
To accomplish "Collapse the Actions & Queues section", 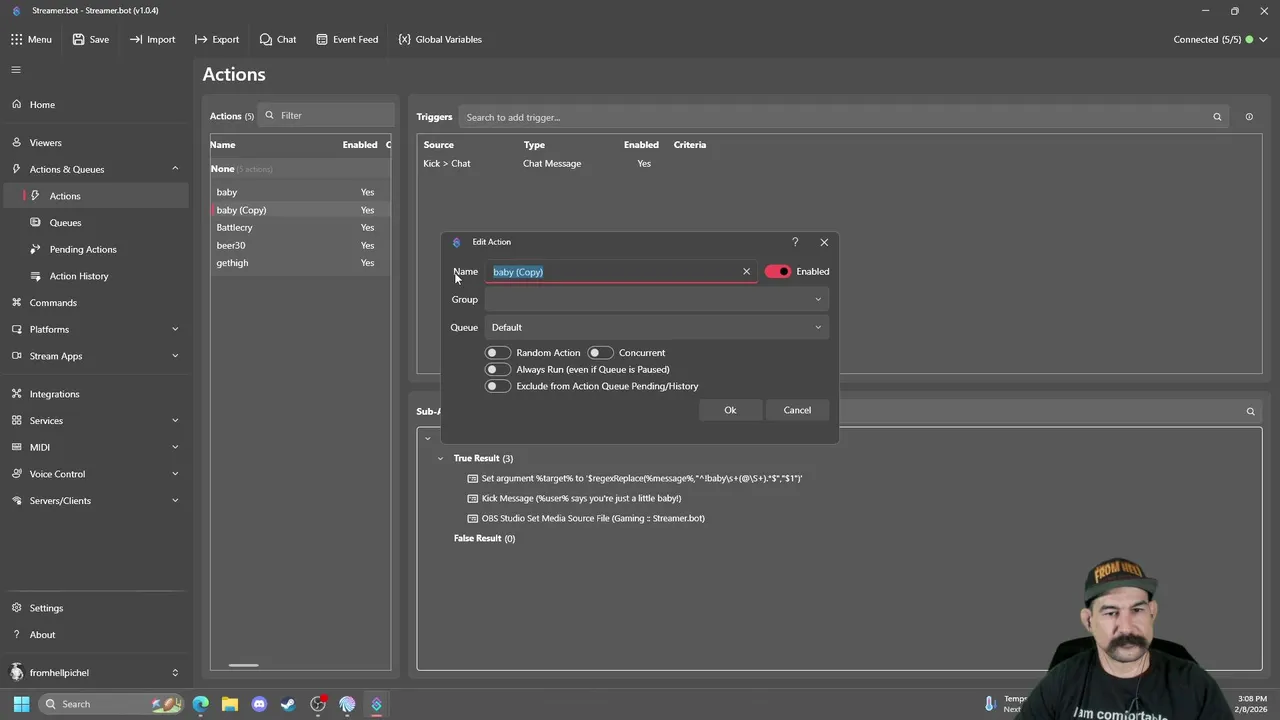I will [95, 169].
